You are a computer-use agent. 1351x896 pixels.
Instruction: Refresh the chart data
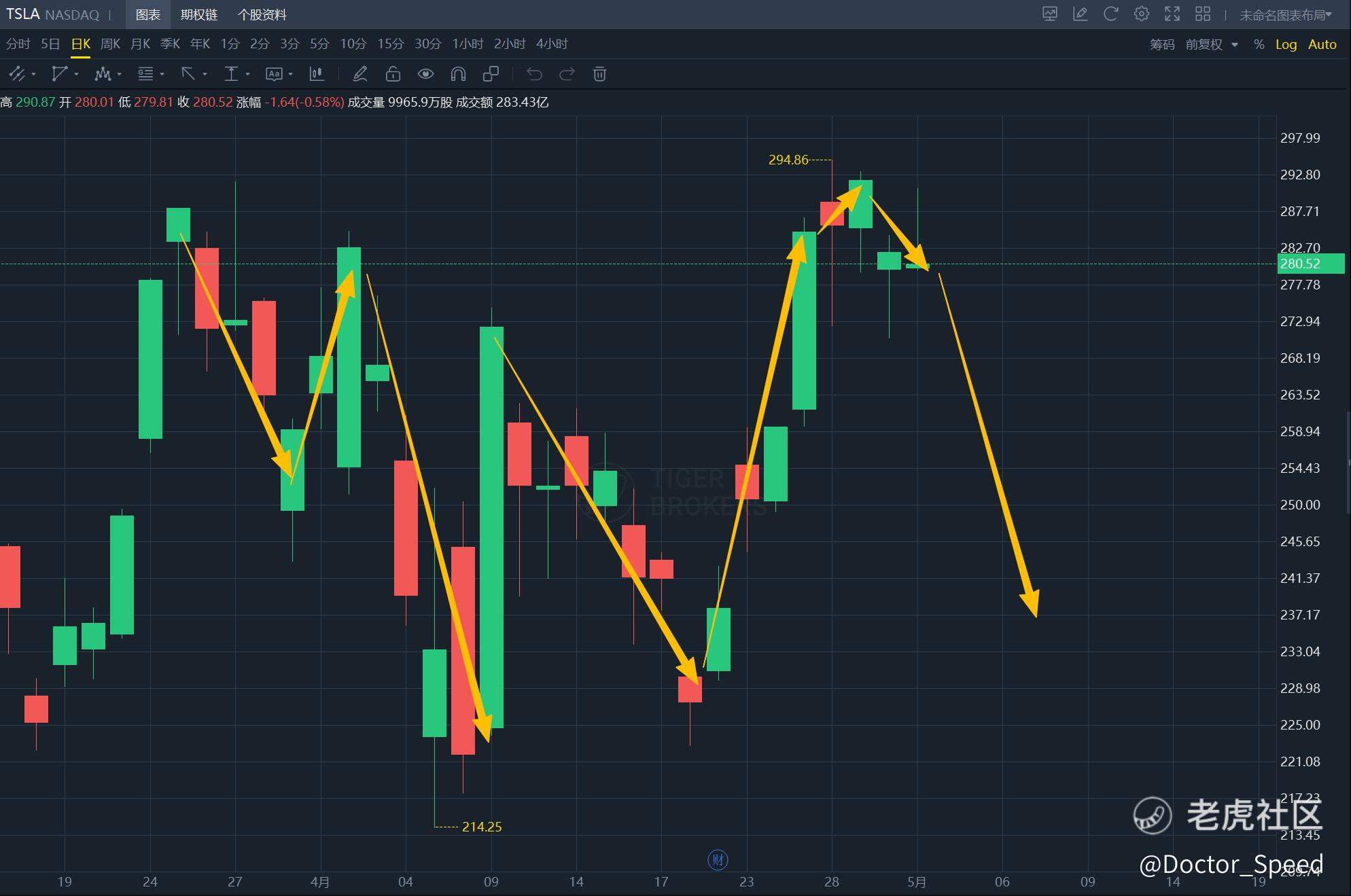pos(1111,14)
